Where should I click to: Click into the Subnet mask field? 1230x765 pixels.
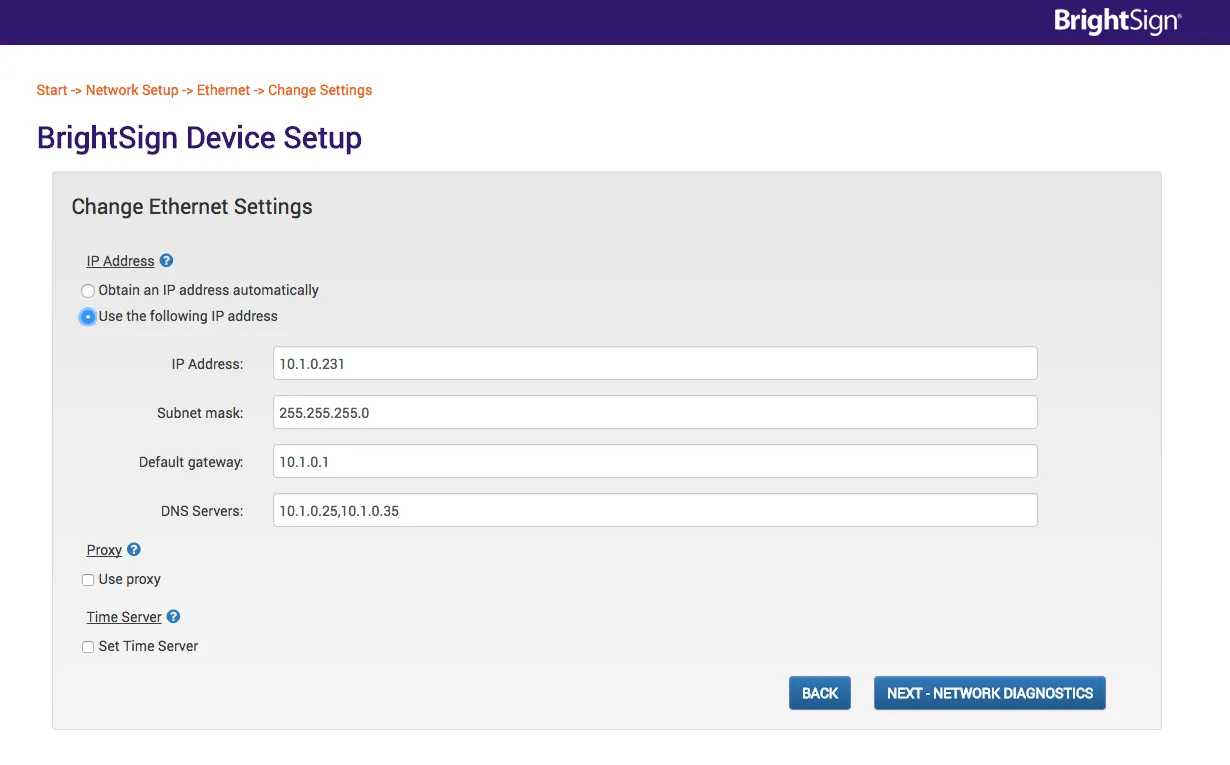(655, 412)
